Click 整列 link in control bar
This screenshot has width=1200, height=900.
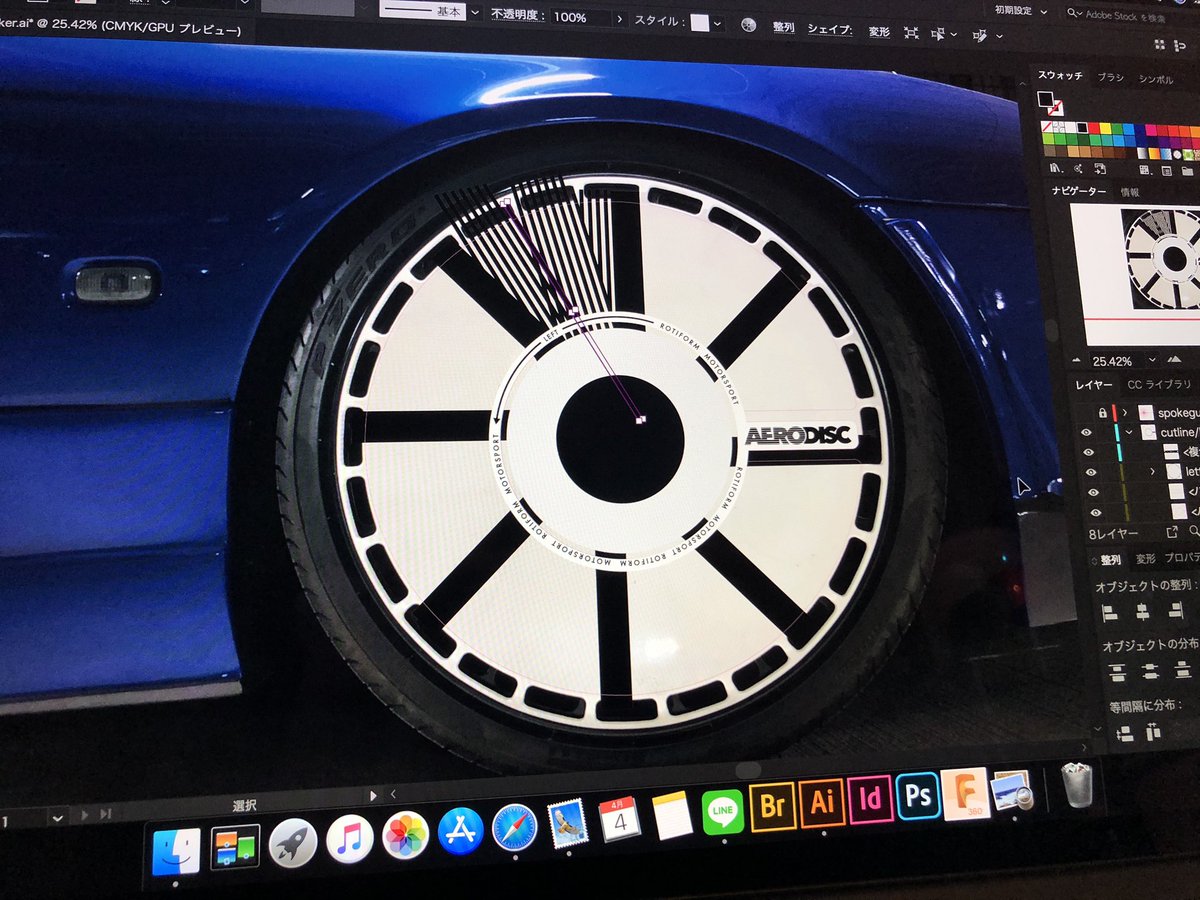click(x=783, y=28)
